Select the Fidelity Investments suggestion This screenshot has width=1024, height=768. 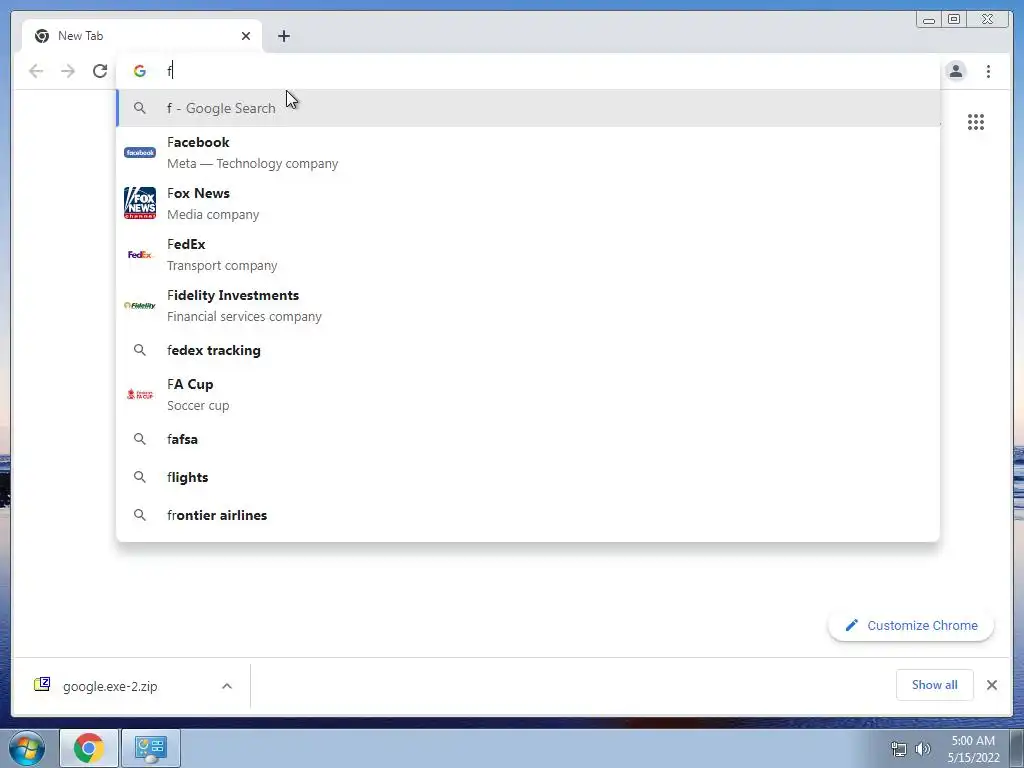point(528,306)
